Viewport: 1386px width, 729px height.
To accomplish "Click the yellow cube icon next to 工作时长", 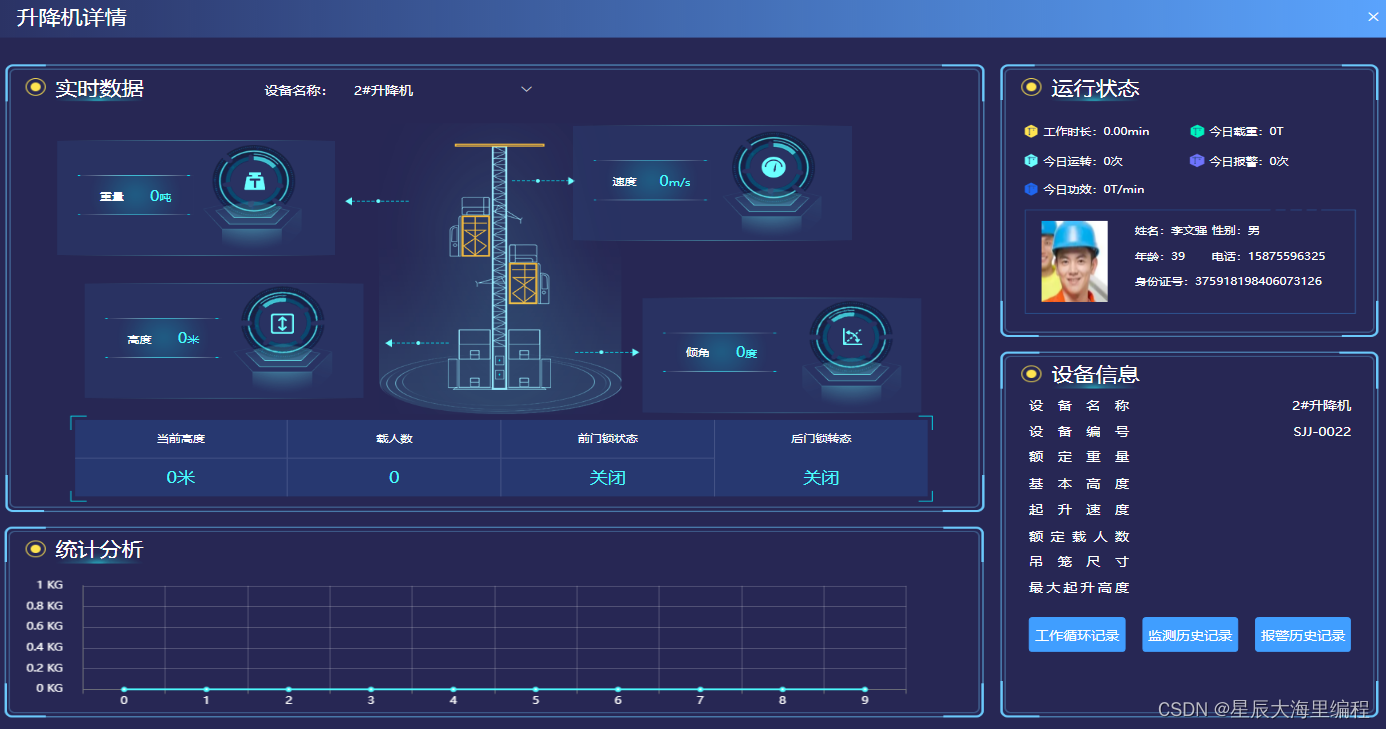I will coord(1031,131).
